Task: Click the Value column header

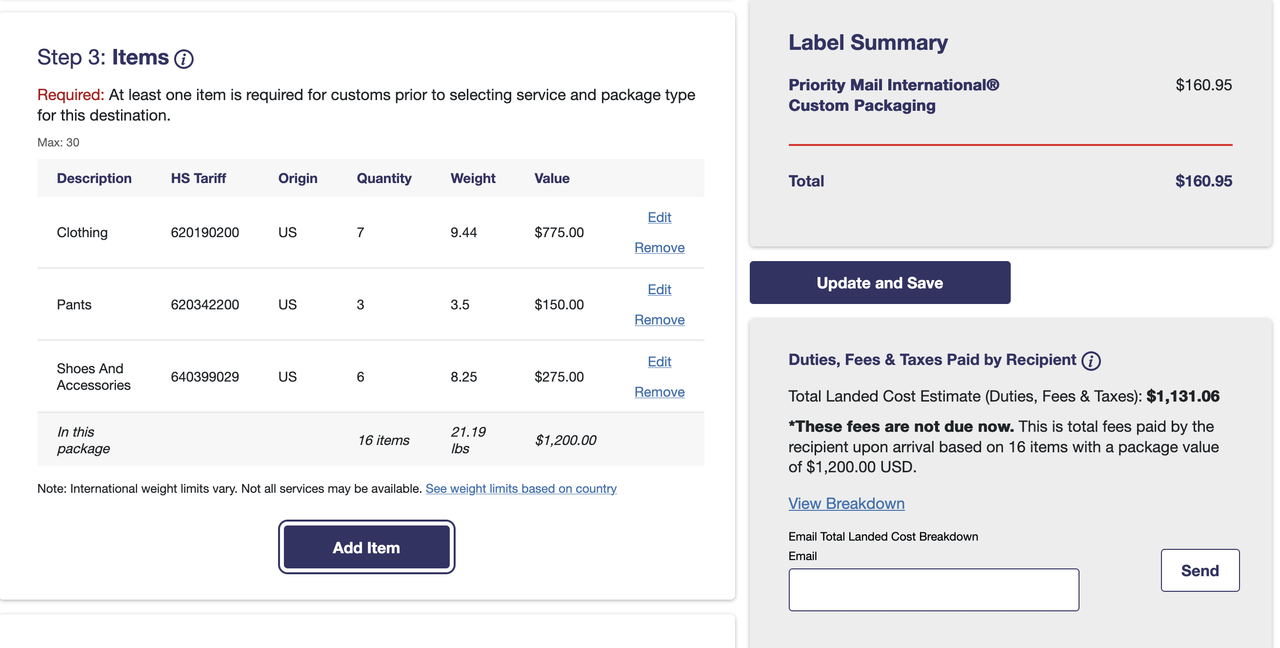Action: point(552,178)
